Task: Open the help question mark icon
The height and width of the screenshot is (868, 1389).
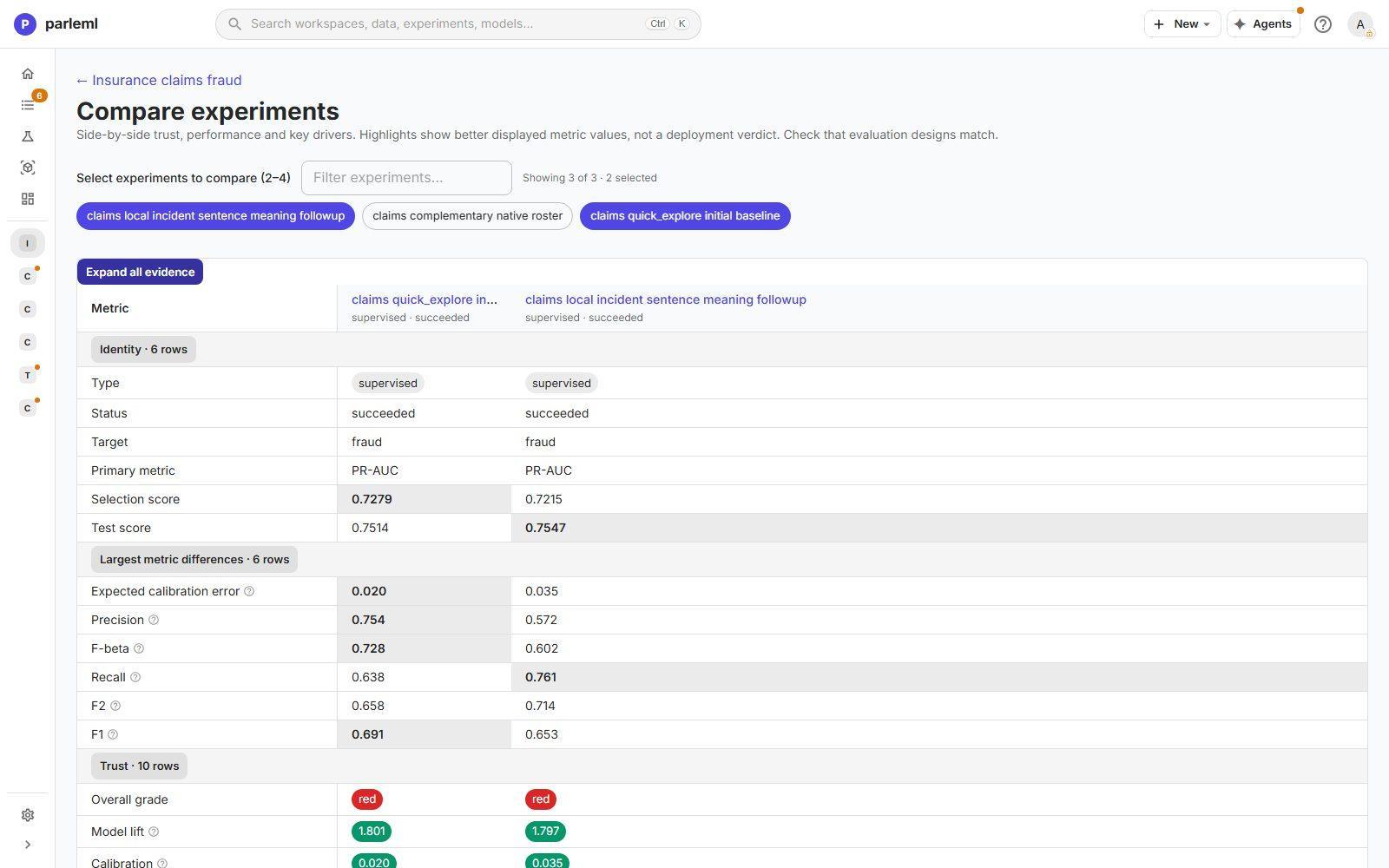Action: click(x=1322, y=24)
